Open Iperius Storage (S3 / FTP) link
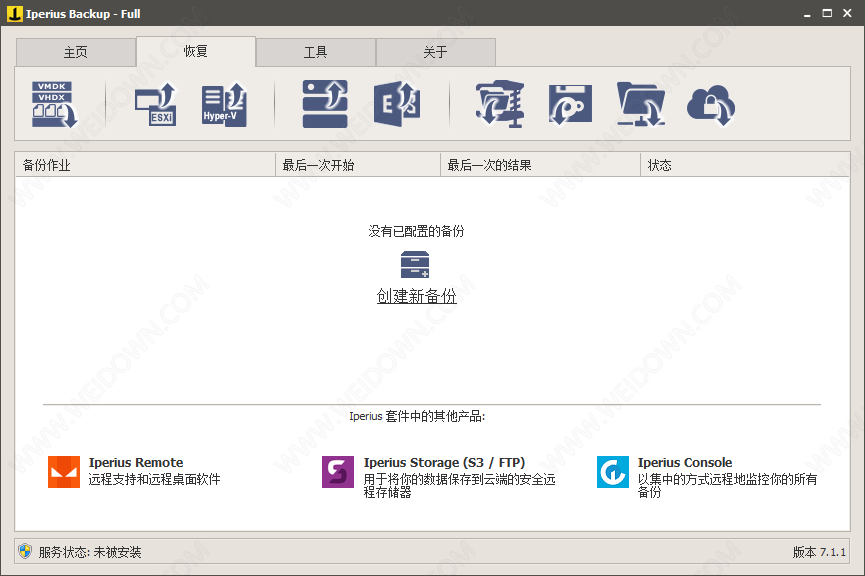The width and height of the screenshot is (865, 576). coord(444,462)
